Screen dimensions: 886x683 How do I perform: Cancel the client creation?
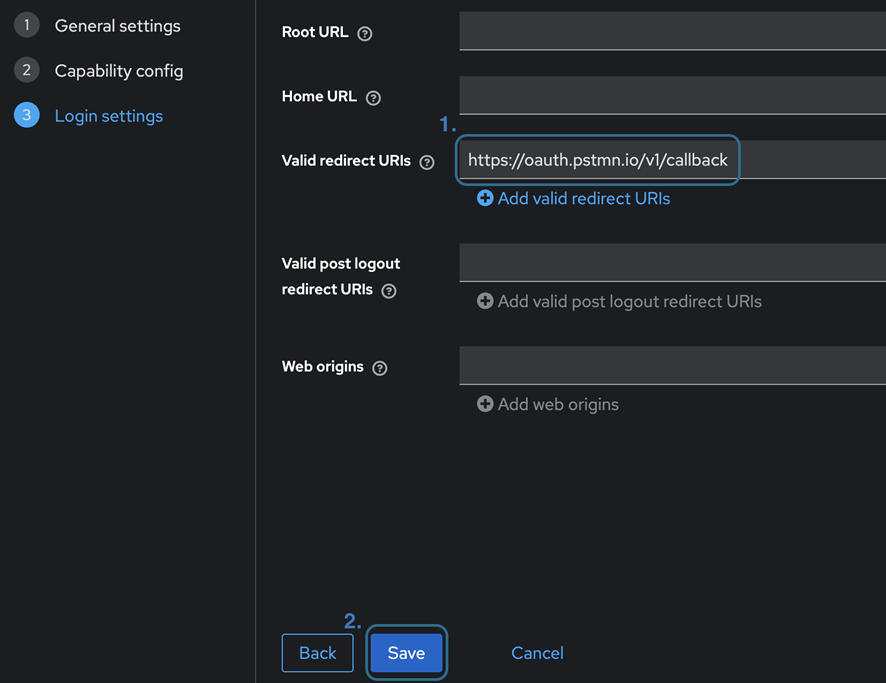[537, 653]
